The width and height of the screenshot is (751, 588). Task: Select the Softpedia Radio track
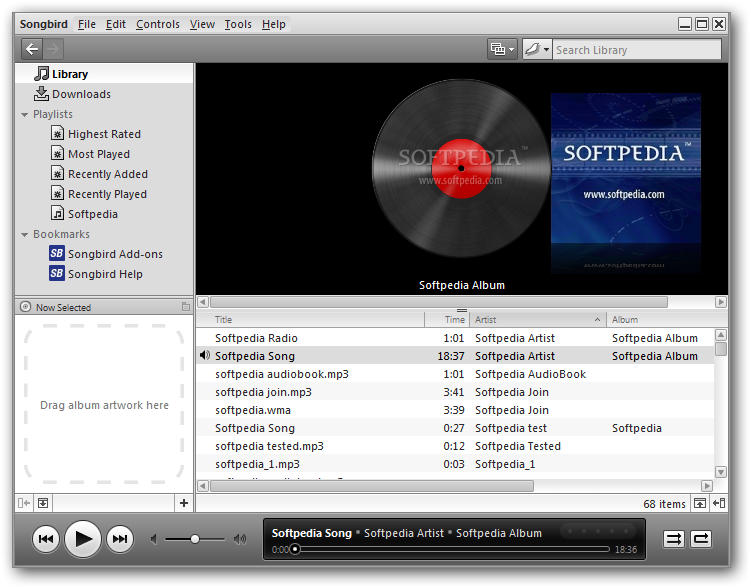click(455, 338)
